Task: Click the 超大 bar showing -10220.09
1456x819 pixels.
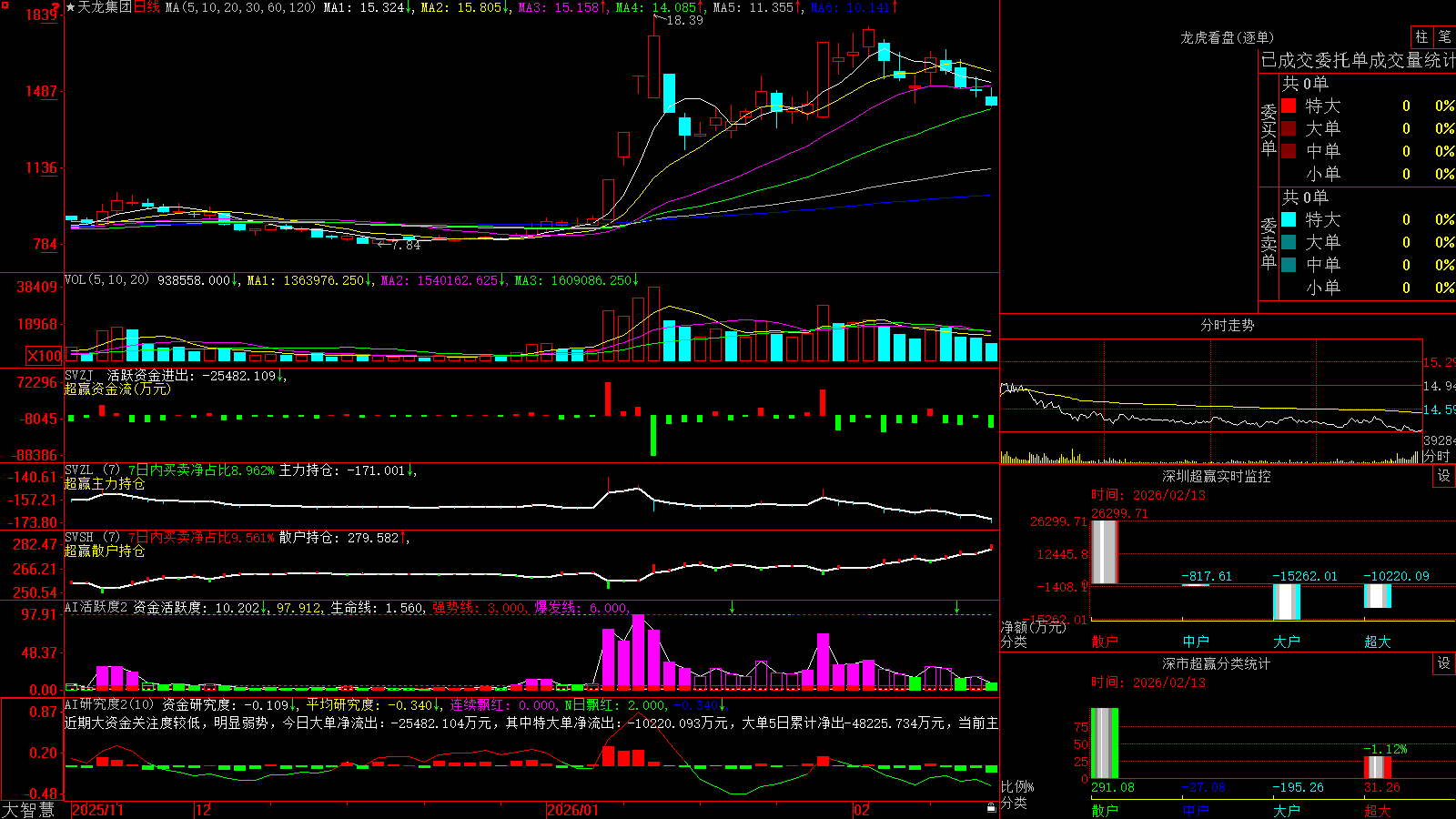Action: coord(1377,596)
